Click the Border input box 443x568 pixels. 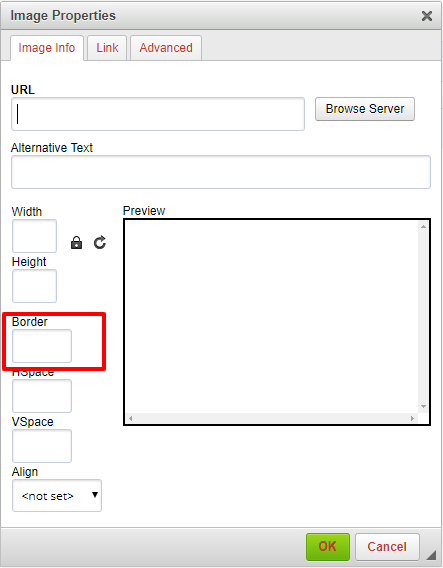(x=42, y=346)
